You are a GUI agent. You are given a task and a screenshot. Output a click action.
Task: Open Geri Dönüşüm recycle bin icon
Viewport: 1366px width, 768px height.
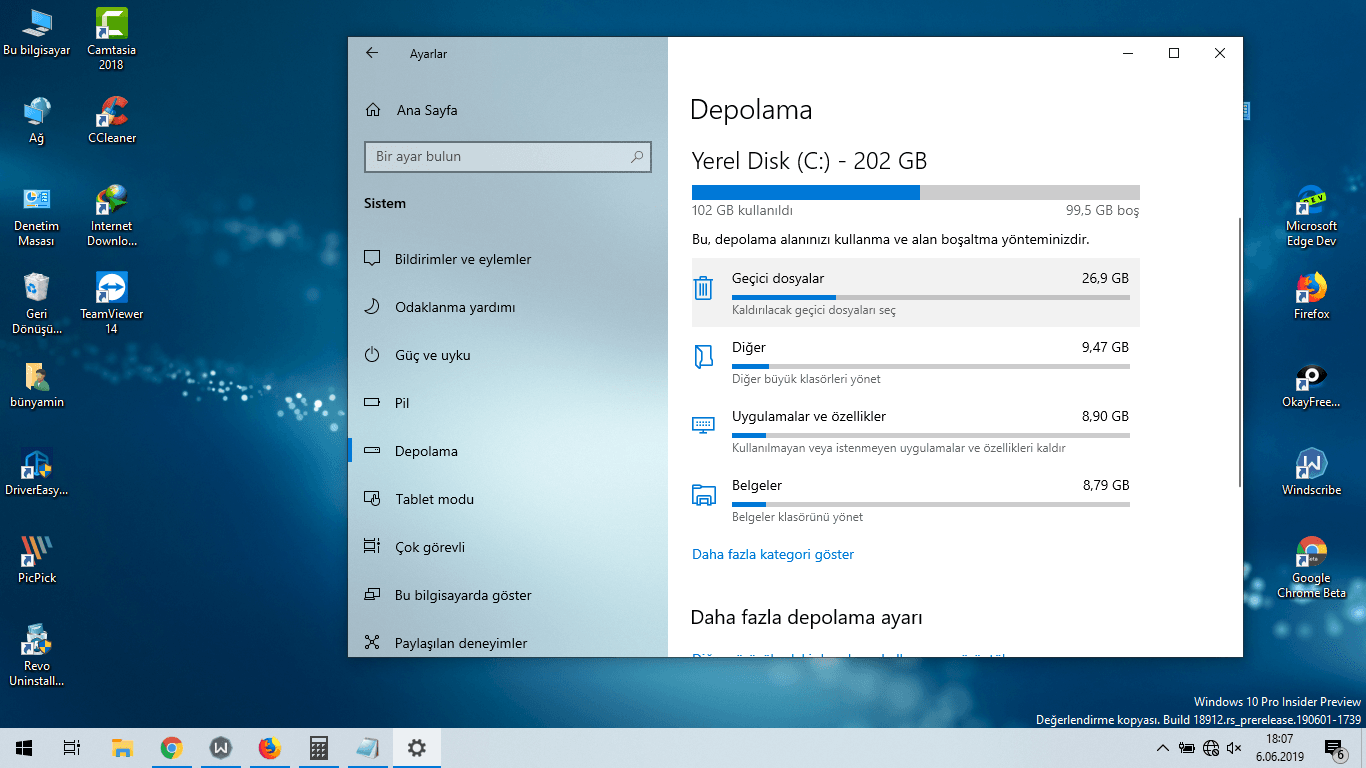37,303
